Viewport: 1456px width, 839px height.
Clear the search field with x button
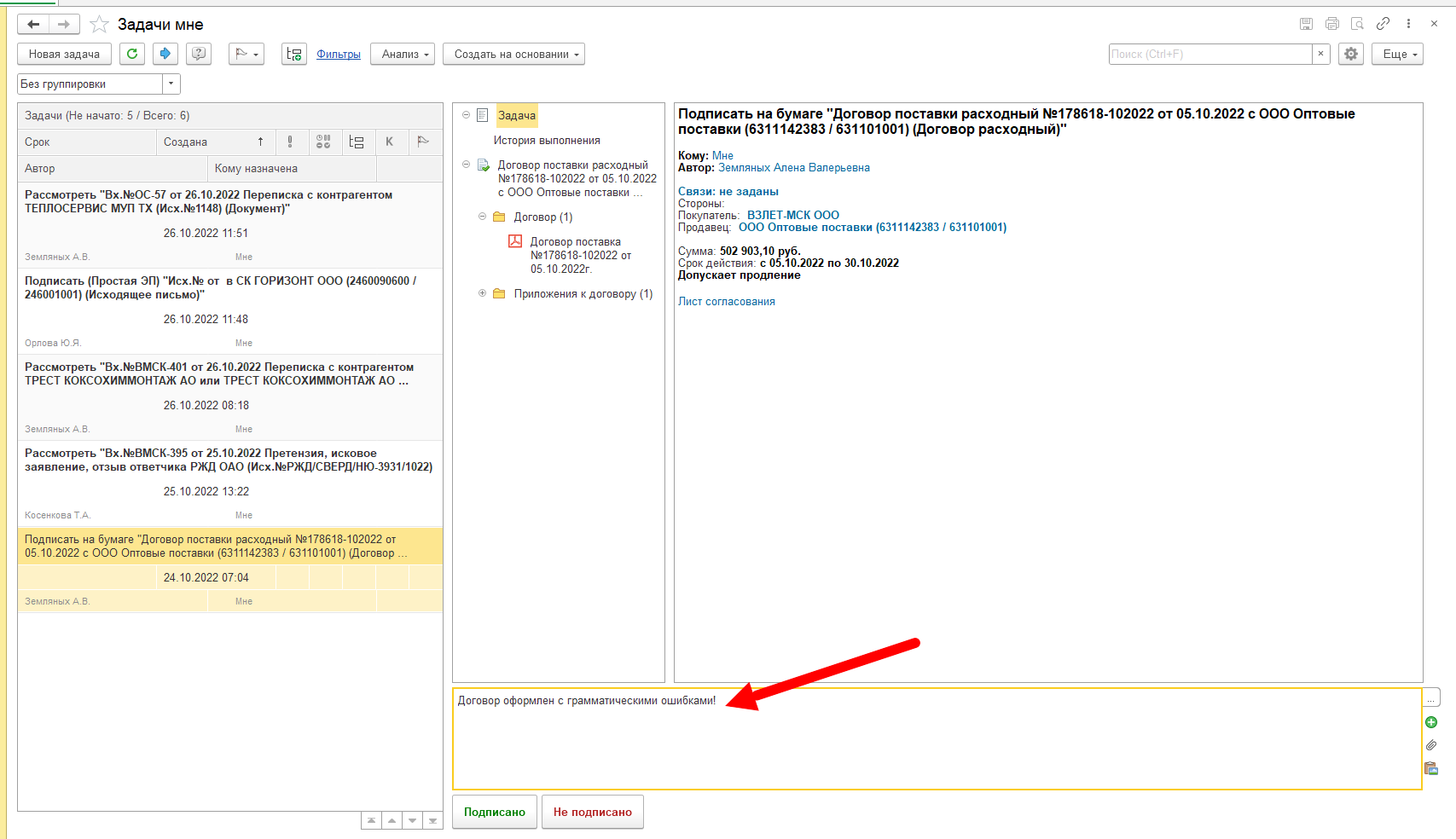click(1320, 54)
